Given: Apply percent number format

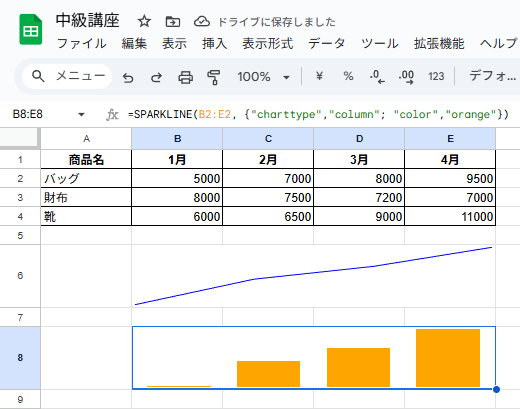Looking at the screenshot, I should [348, 76].
